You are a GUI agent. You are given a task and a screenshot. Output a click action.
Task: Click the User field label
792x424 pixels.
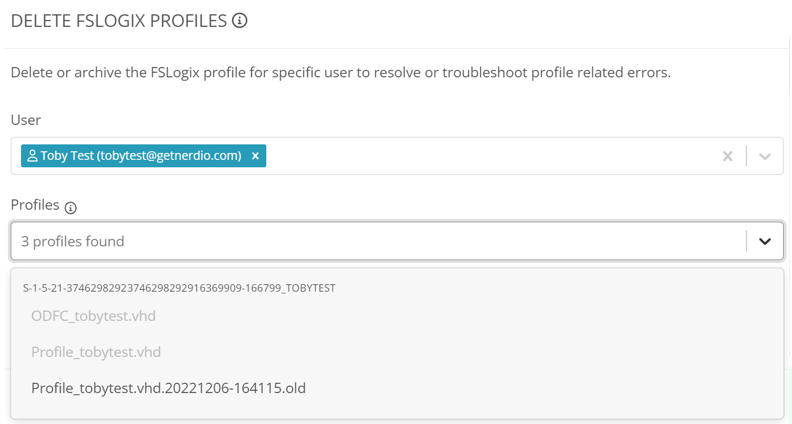click(26, 120)
